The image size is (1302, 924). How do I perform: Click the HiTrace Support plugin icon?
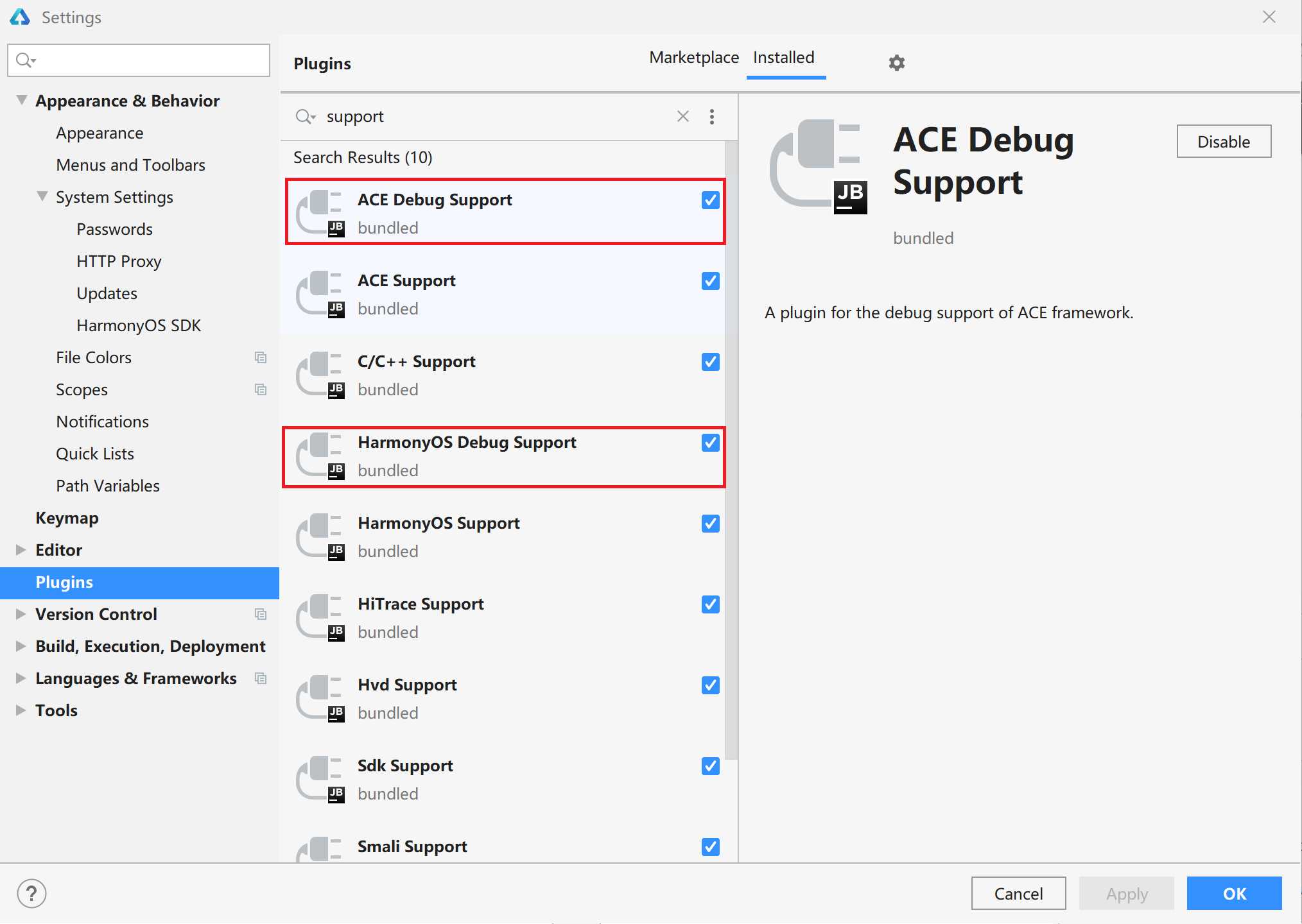320,618
